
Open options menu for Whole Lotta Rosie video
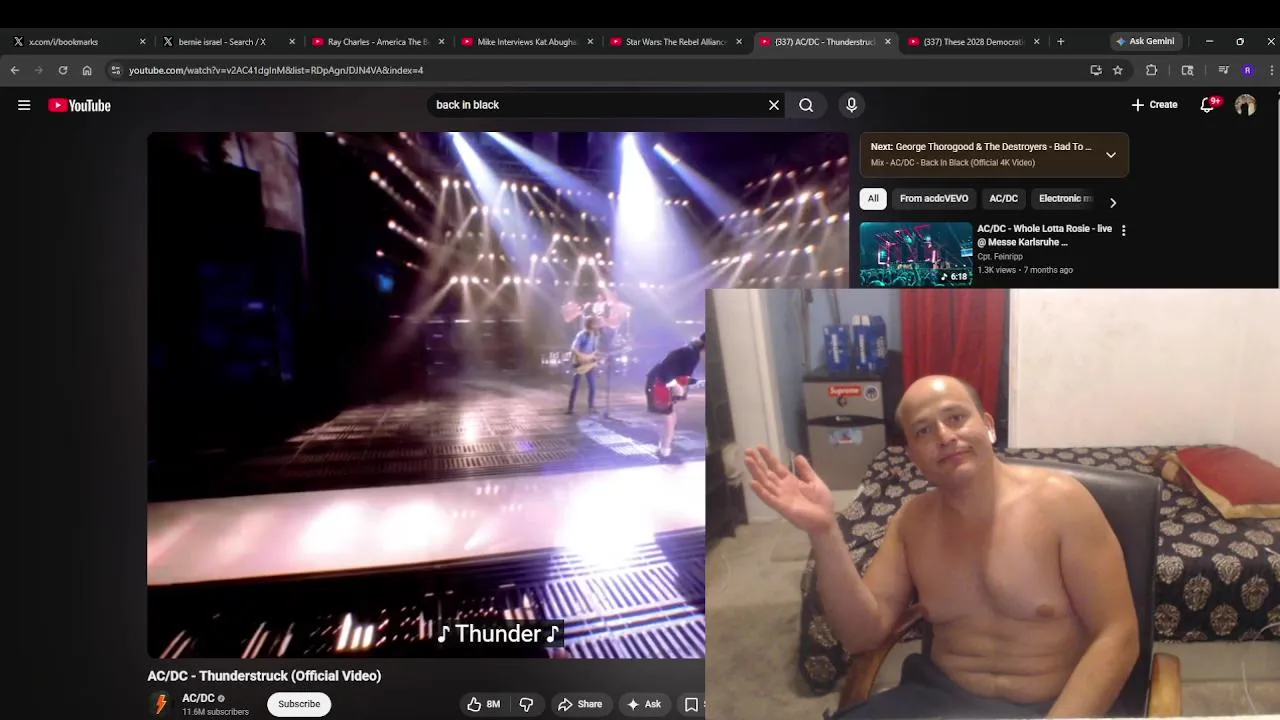[x=1123, y=231]
